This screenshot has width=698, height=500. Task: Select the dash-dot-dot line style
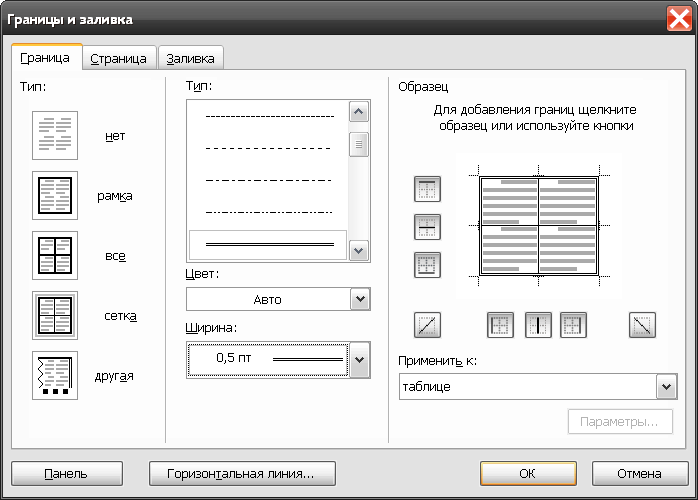coord(268,212)
